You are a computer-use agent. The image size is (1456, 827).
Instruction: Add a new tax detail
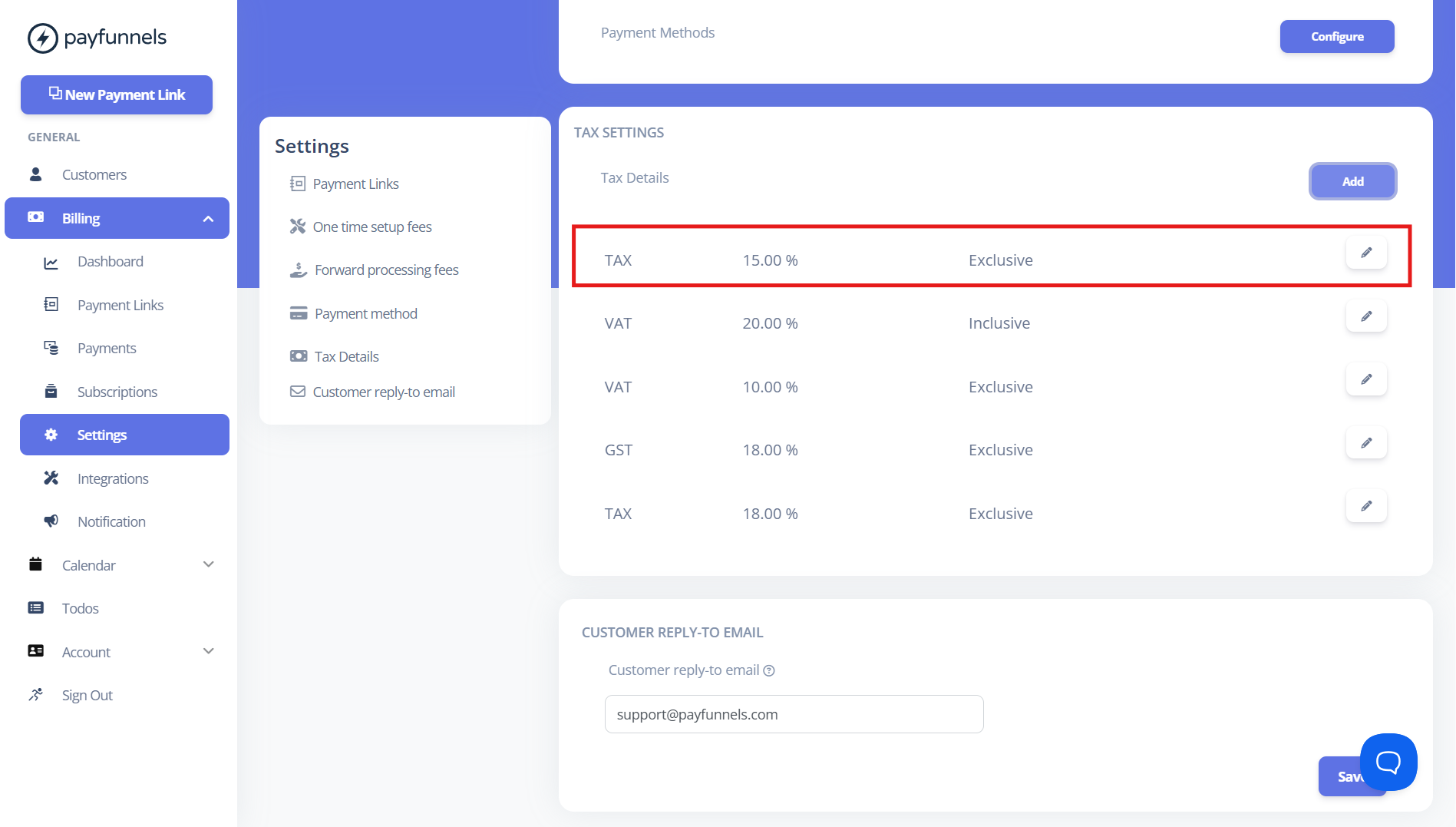[1352, 181]
